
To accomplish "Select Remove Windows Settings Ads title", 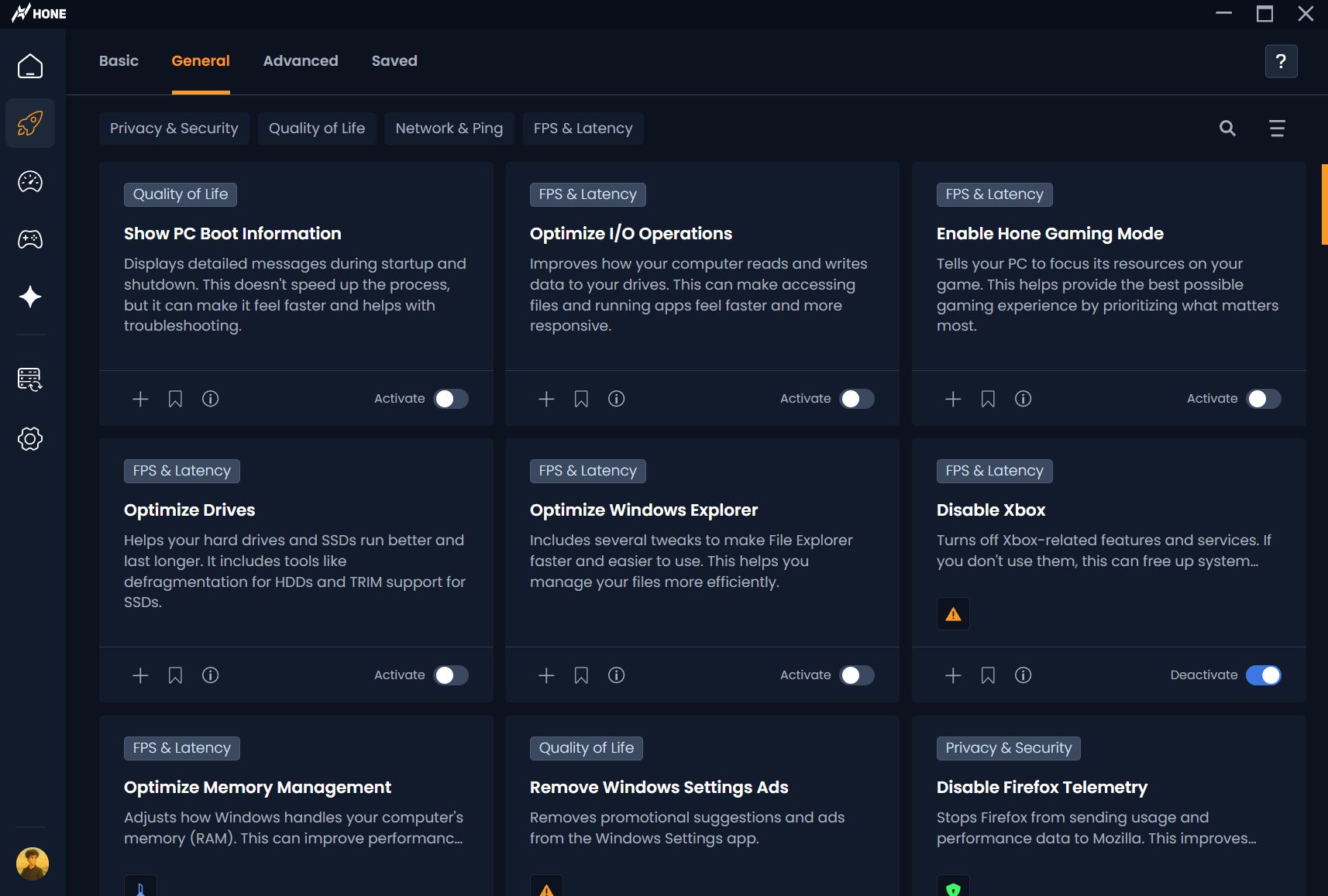I will tap(659, 788).
